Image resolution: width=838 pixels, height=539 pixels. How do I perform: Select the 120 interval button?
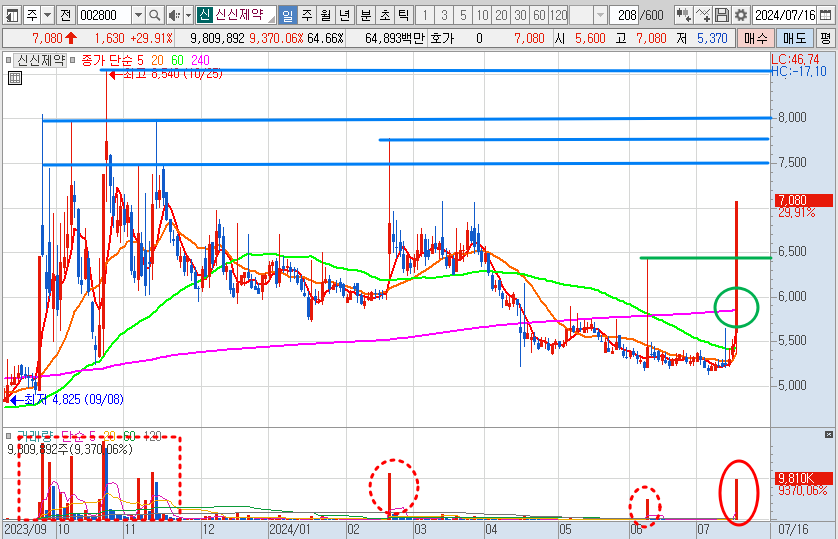tap(558, 15)
